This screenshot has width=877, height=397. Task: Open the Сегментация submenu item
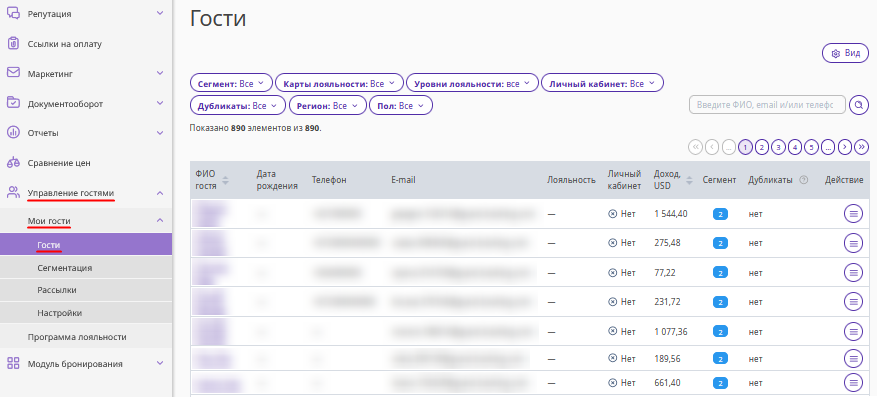pyautogui.click(x=86, y=268)
